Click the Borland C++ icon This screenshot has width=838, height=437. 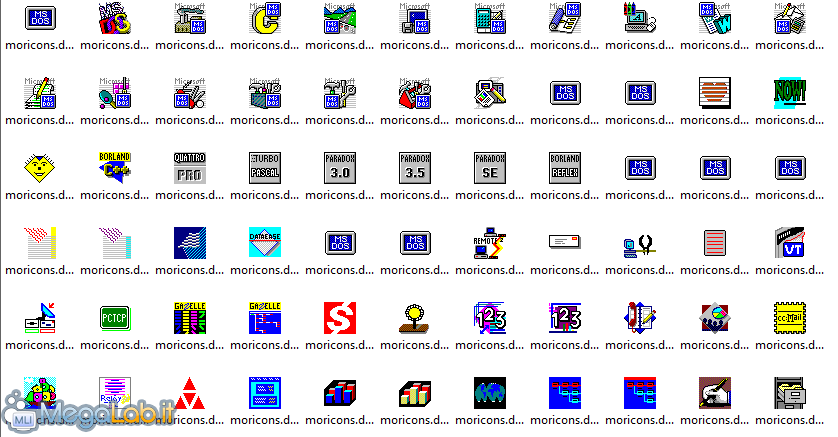115,168
